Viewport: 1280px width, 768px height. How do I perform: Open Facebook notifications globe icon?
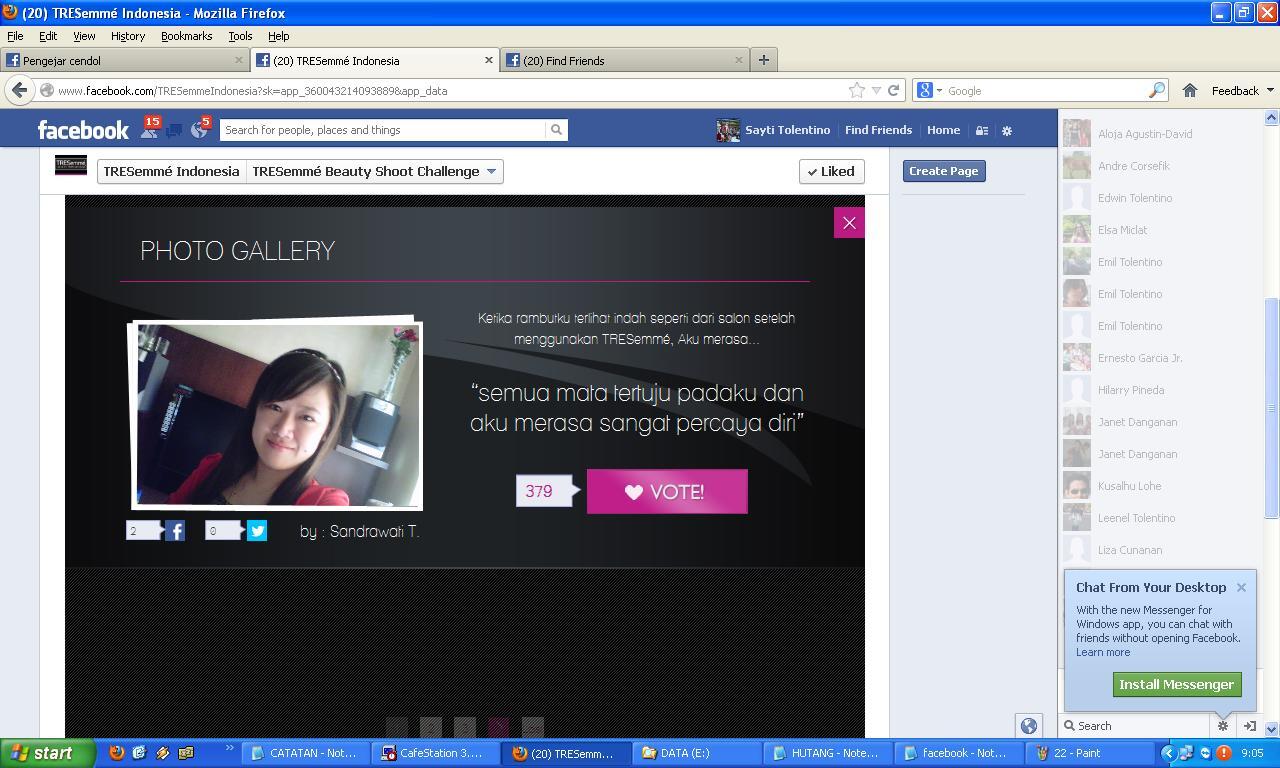[x=199, y=130]
